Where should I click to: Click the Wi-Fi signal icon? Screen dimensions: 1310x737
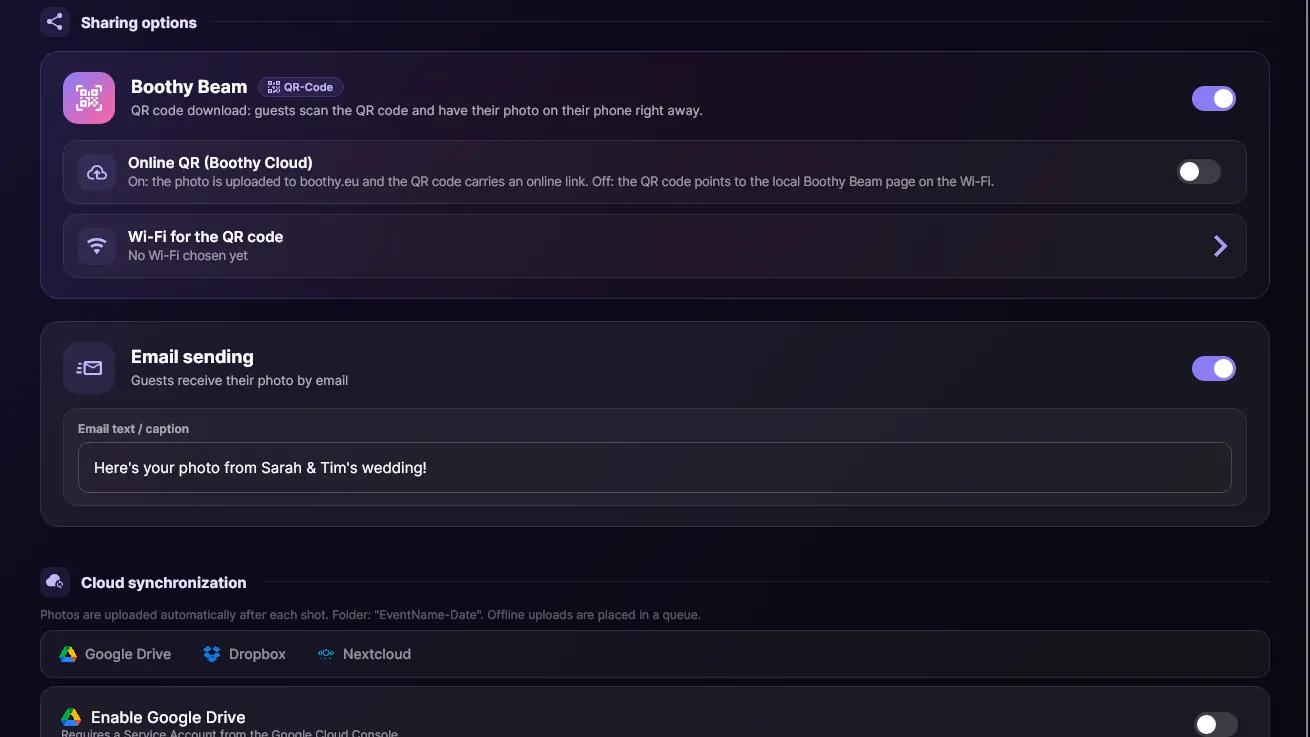97,246
